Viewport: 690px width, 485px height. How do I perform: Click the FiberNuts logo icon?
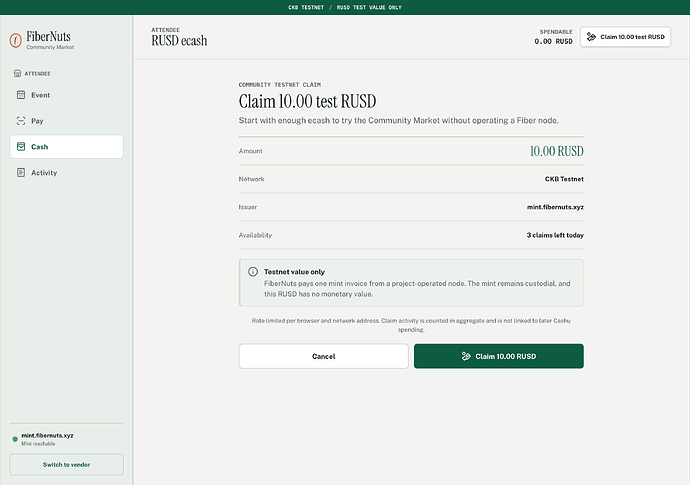[15, 40]
